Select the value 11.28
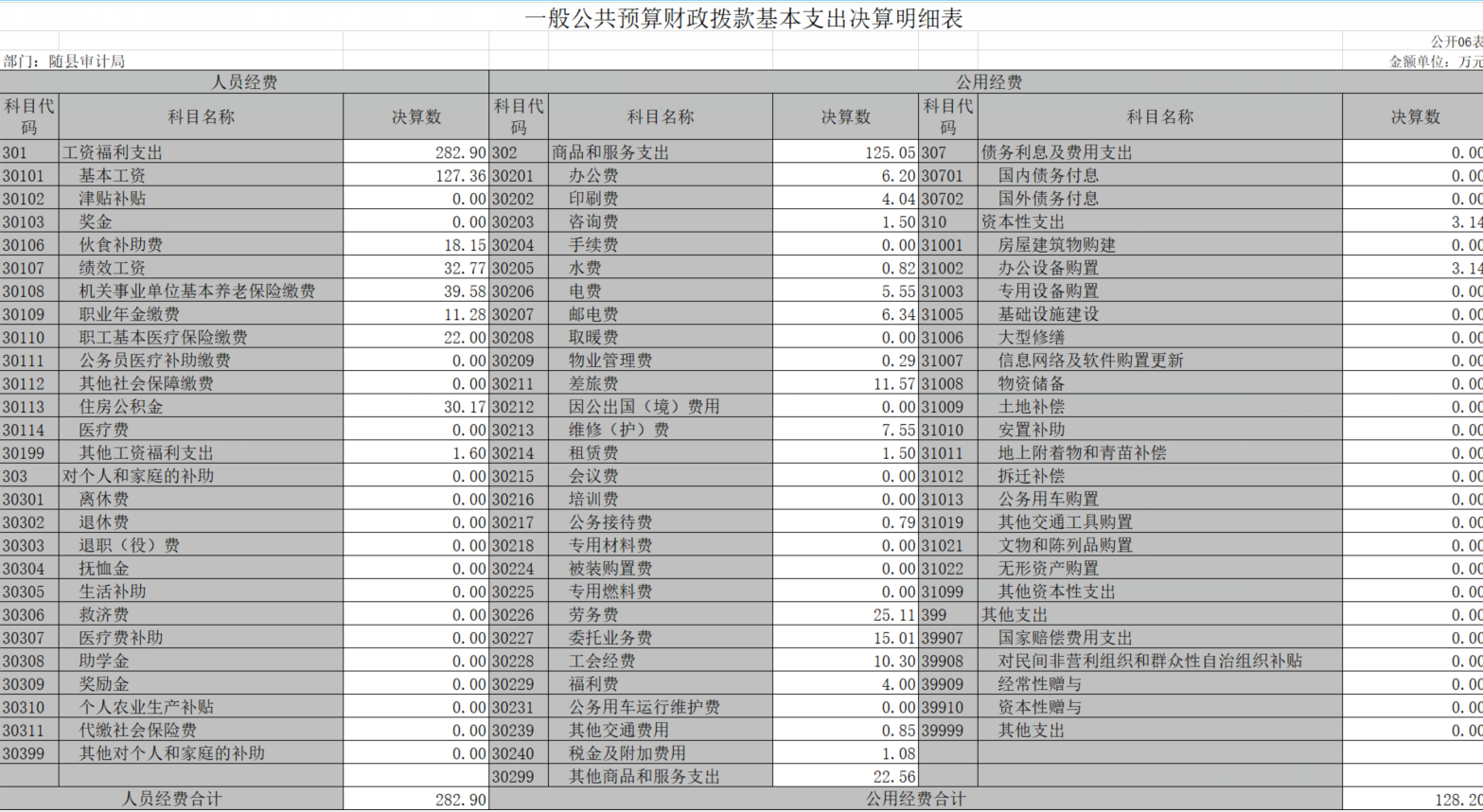The image size is (1483, 812). tap(415, 314)
